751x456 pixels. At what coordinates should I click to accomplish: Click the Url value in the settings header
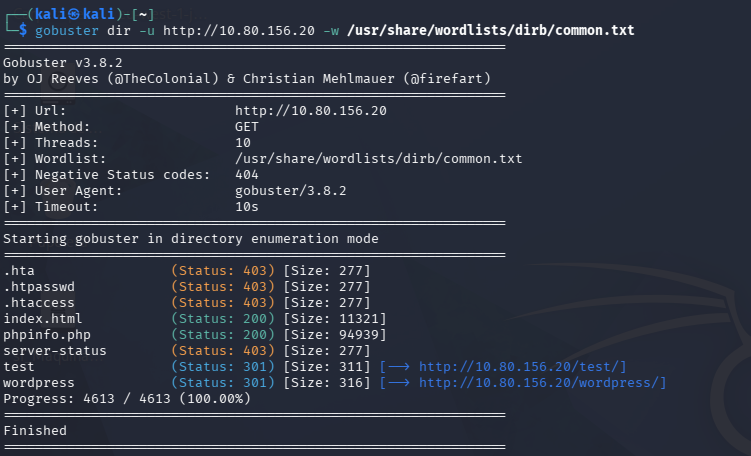311,111
